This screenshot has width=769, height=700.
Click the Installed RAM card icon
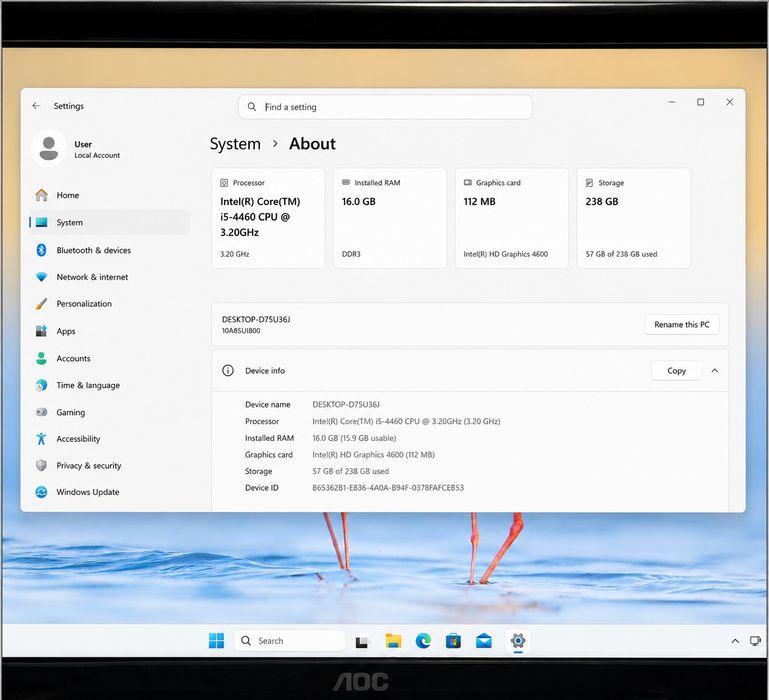point(346,182)
